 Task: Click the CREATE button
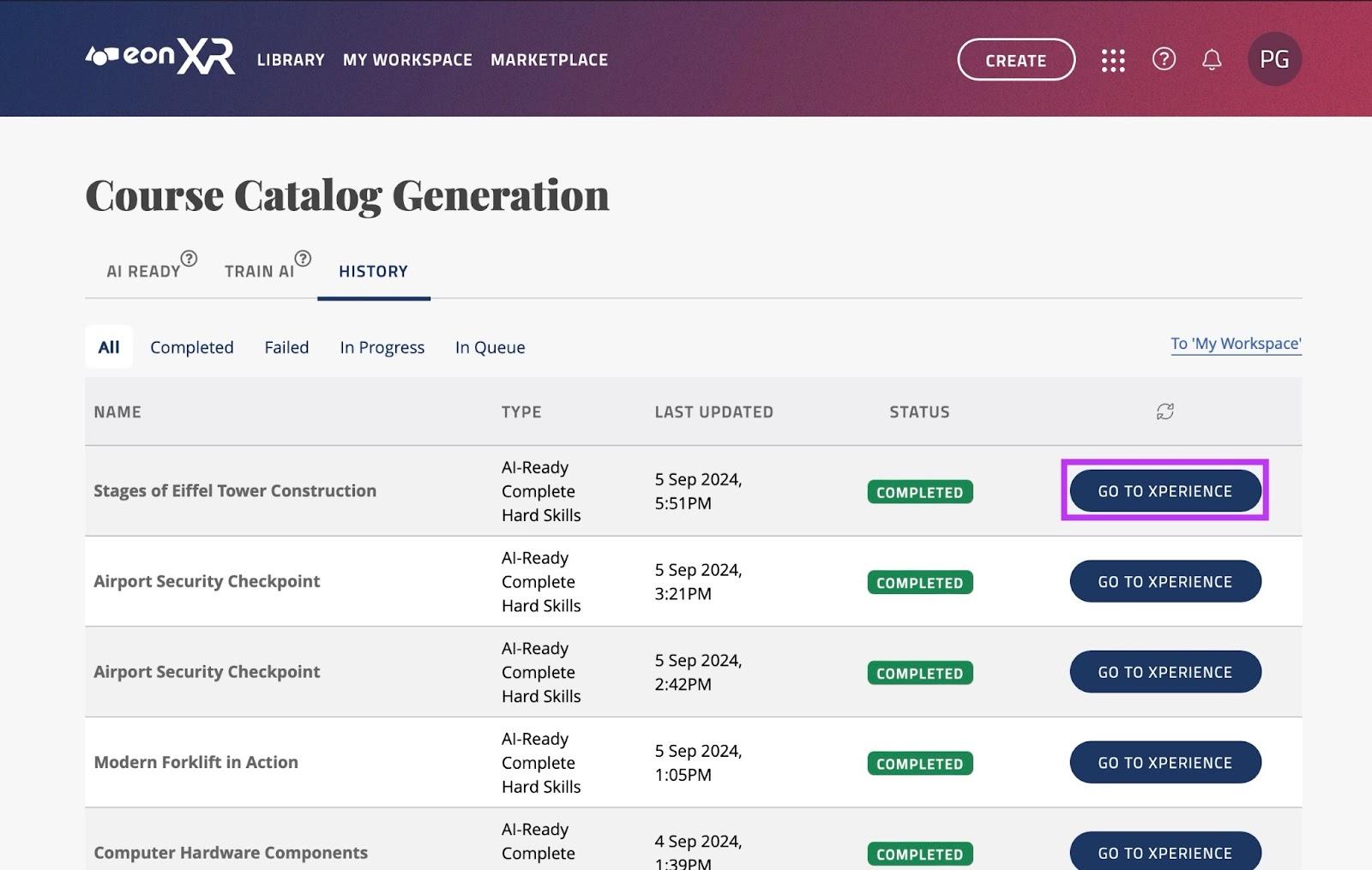[1016, 60]
